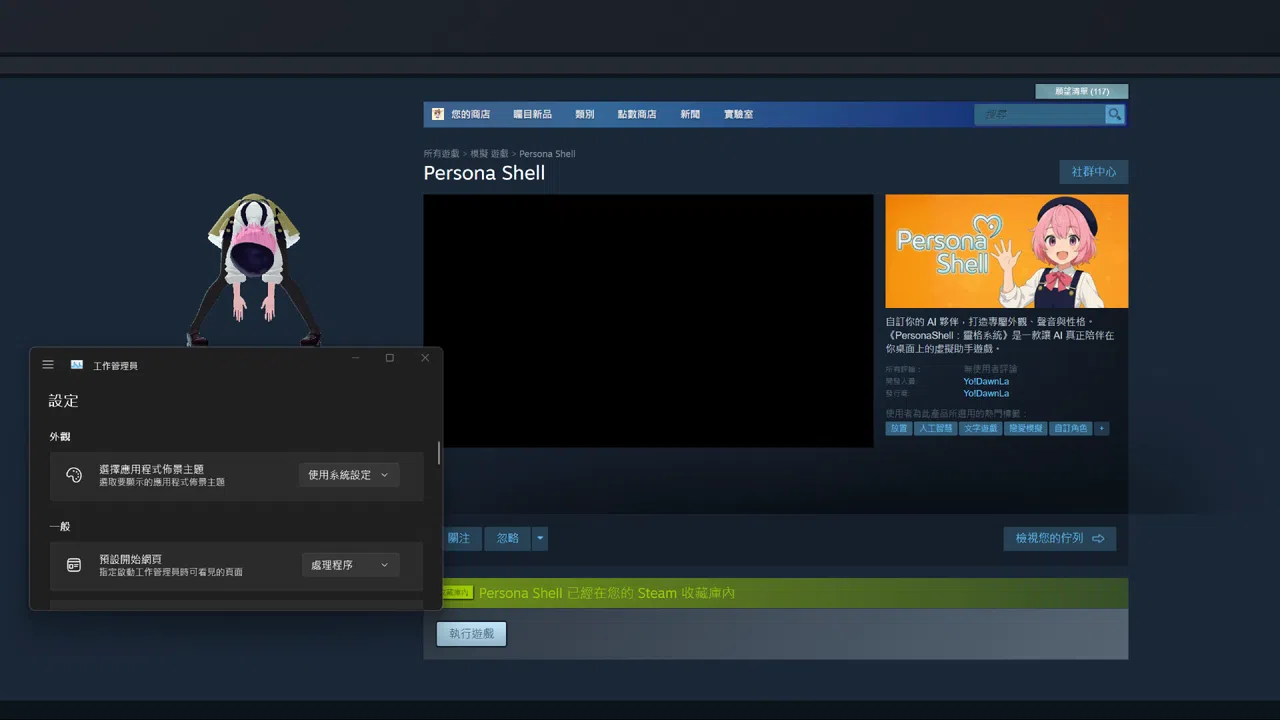Close the Task Manager window
1280x720 pixels.
point(425,358)
